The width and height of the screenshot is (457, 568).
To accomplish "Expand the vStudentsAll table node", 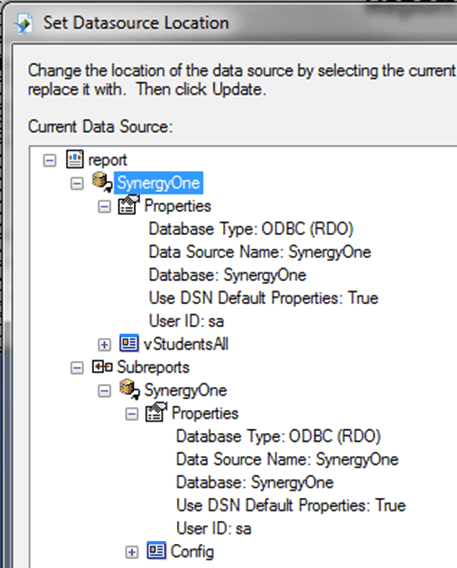I will [104, 344].
